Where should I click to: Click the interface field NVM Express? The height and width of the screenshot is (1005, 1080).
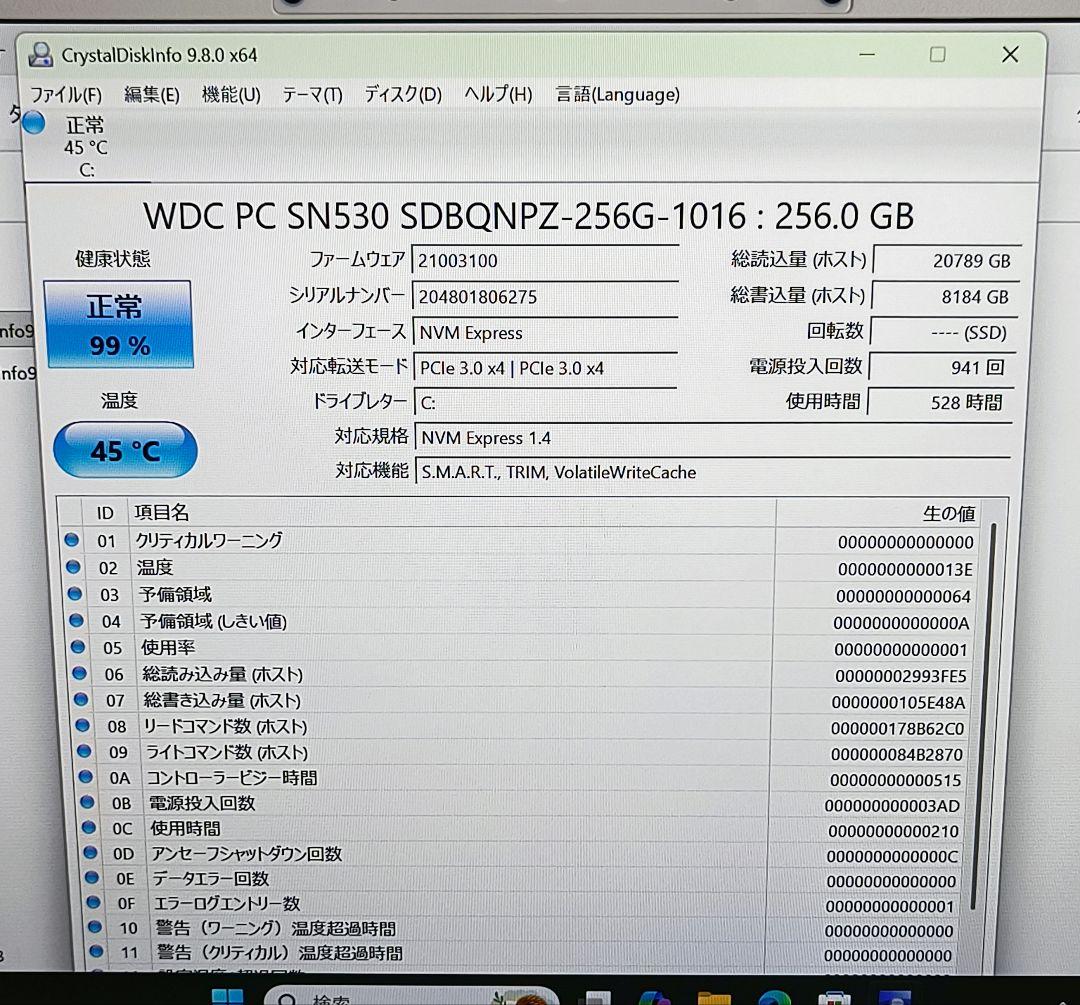tap(544, 333)
